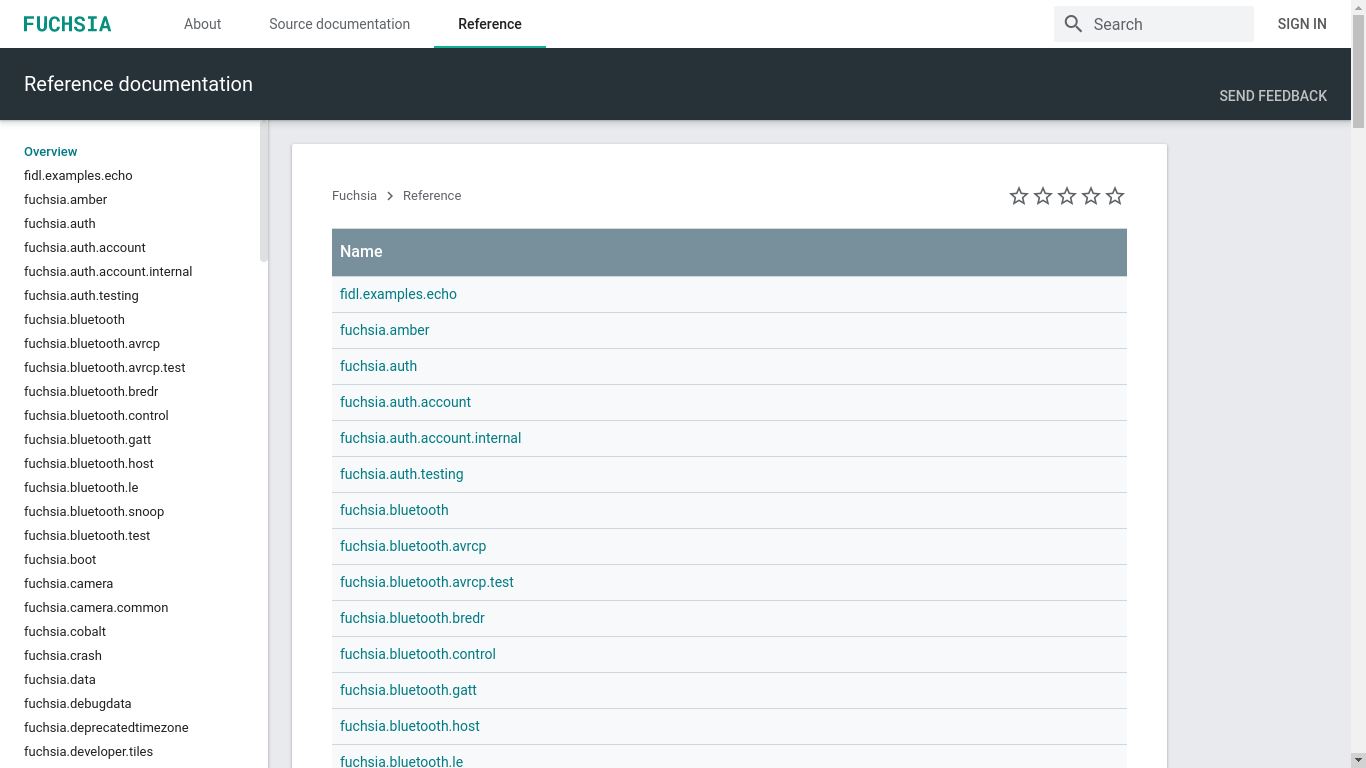Open the Source documentation tab
The image size is (1366, 768).
(339, 24)
